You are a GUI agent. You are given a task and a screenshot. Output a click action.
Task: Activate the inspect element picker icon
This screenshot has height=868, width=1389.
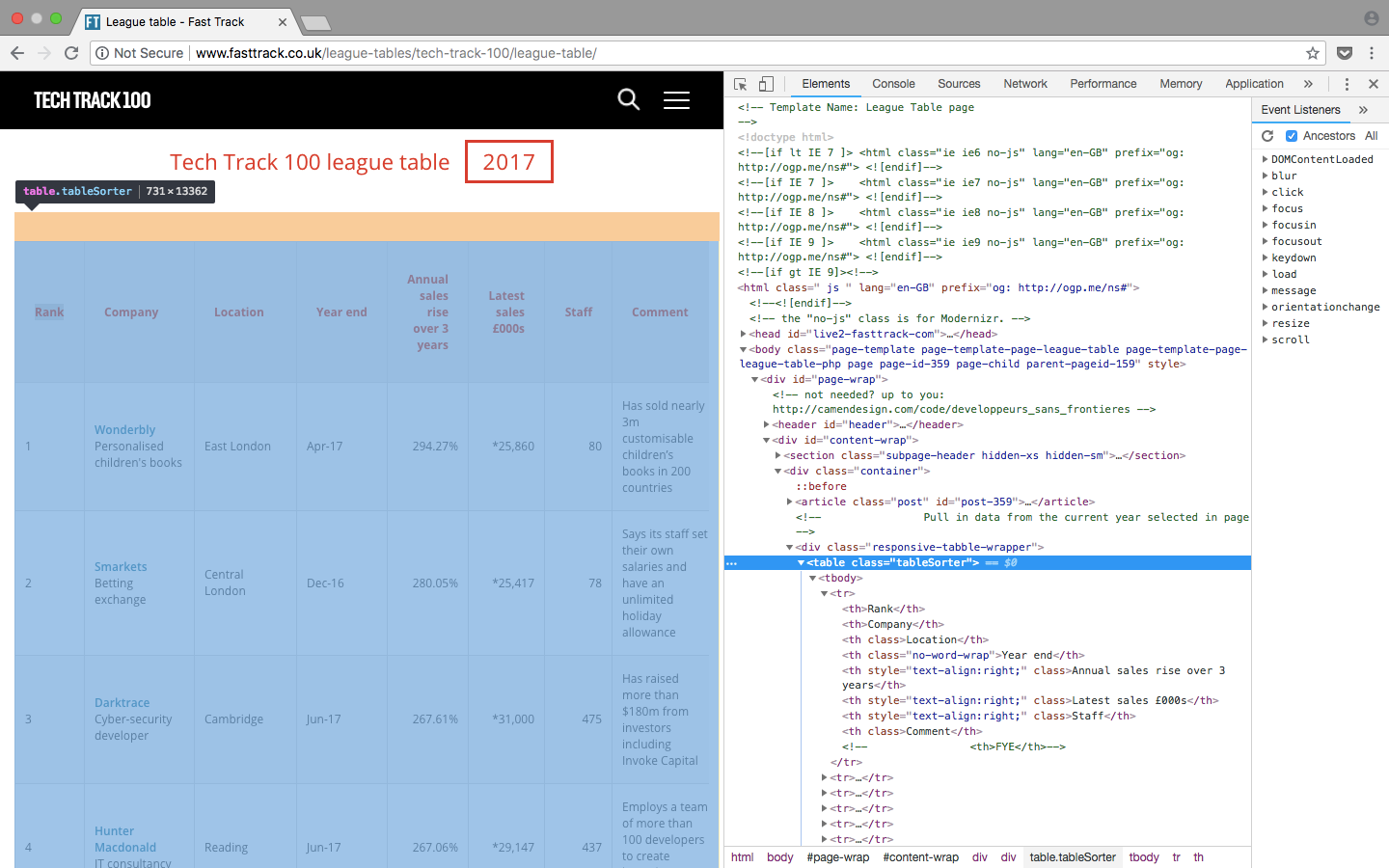pyautogui.click(x=741, y=84)
